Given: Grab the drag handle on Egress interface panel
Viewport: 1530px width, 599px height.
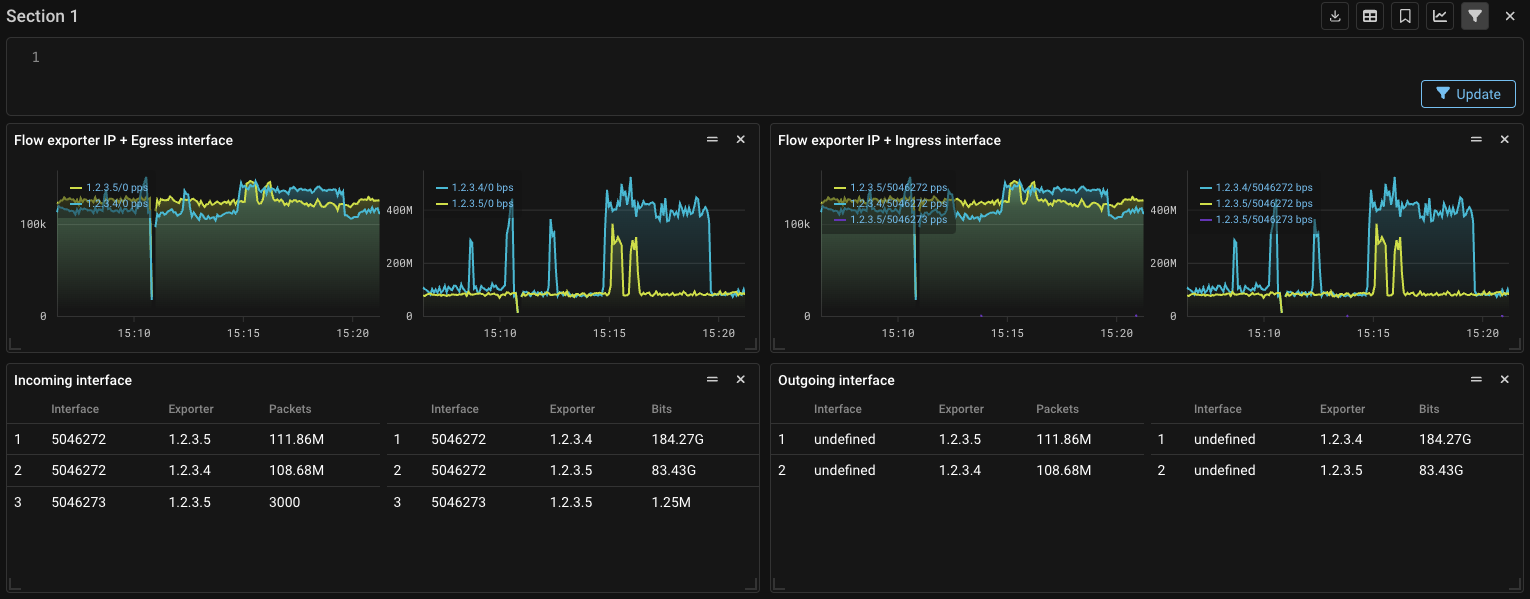Looking at the screenshot, I should (712, 140).
